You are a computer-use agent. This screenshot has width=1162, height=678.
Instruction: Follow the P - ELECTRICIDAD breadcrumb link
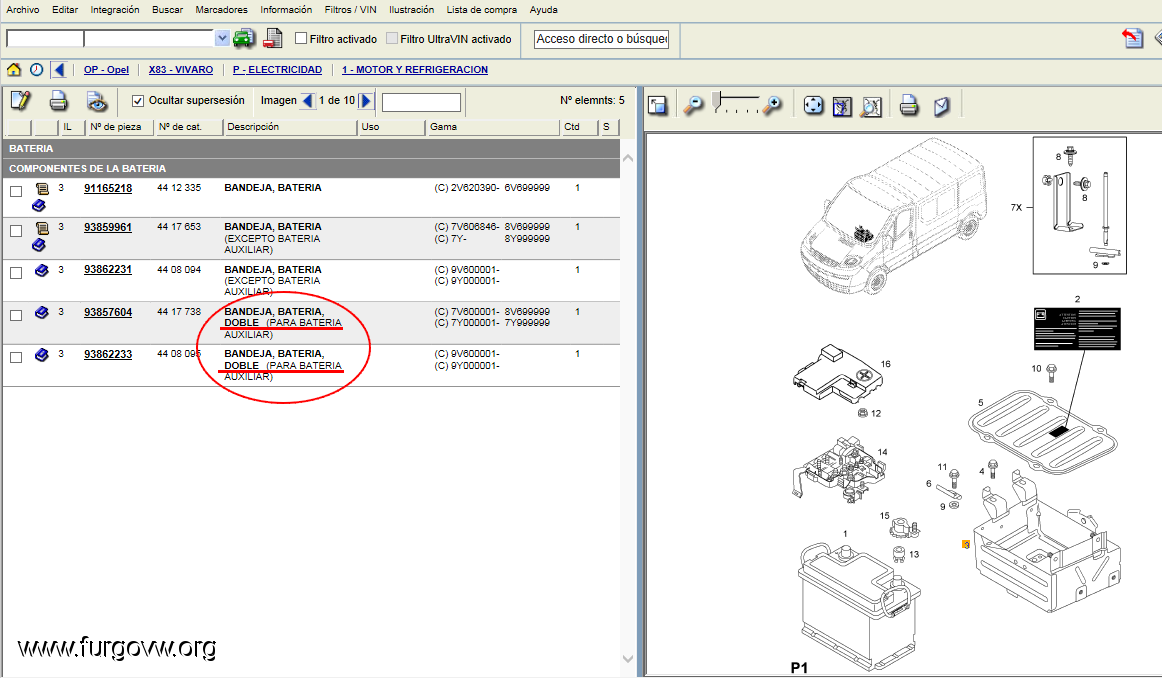(277, 70)
